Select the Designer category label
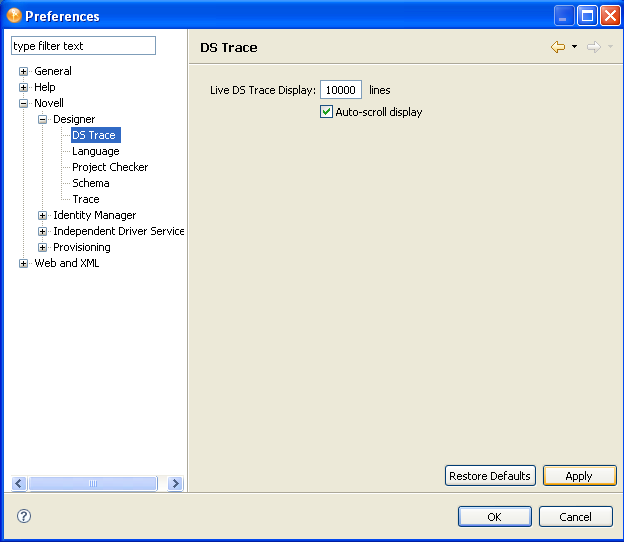Image resolution: width=624 pixels, height=542 pixels. click(74, 119)
